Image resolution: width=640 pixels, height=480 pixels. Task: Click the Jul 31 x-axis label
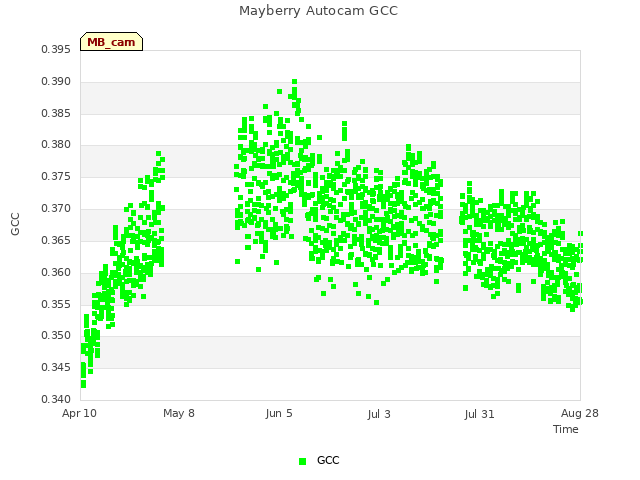click(479, 414)
